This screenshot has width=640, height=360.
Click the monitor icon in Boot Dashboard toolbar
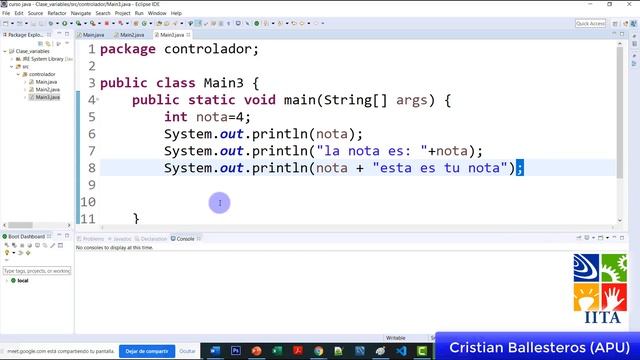[x=38, y=245]
